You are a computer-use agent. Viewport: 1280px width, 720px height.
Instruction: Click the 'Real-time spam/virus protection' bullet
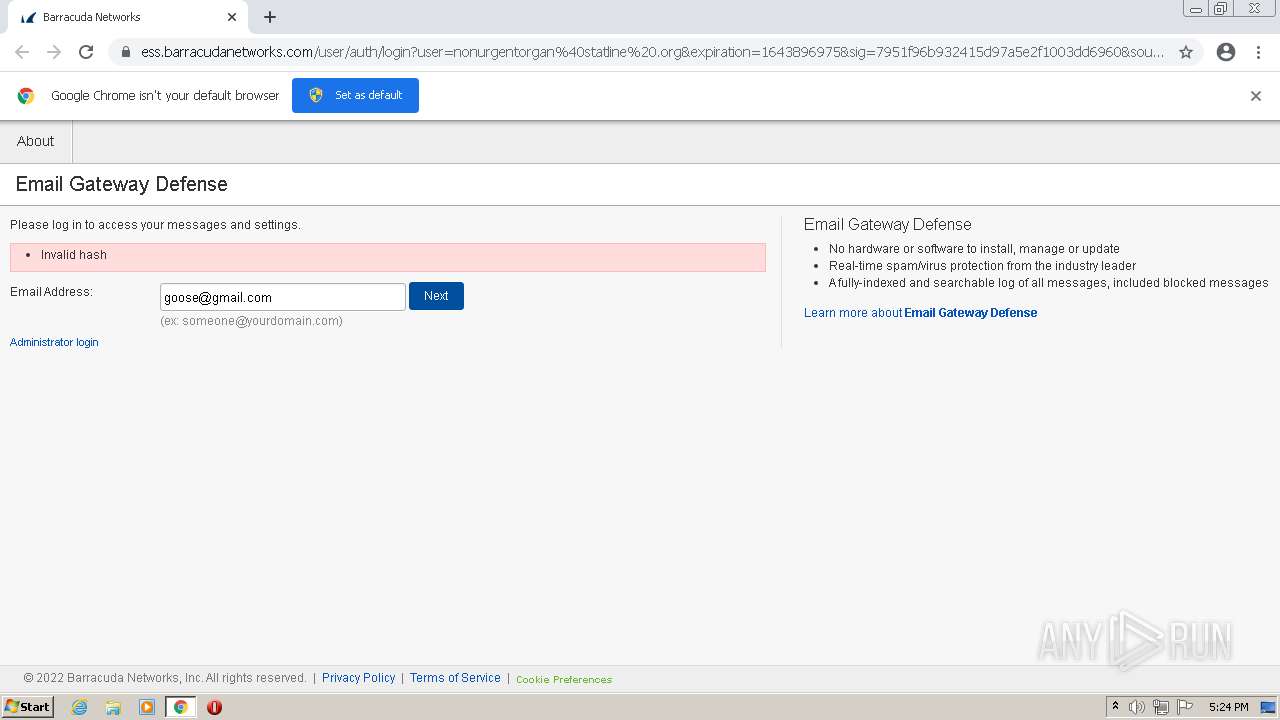pyautogui.click(x=982, y=266)
